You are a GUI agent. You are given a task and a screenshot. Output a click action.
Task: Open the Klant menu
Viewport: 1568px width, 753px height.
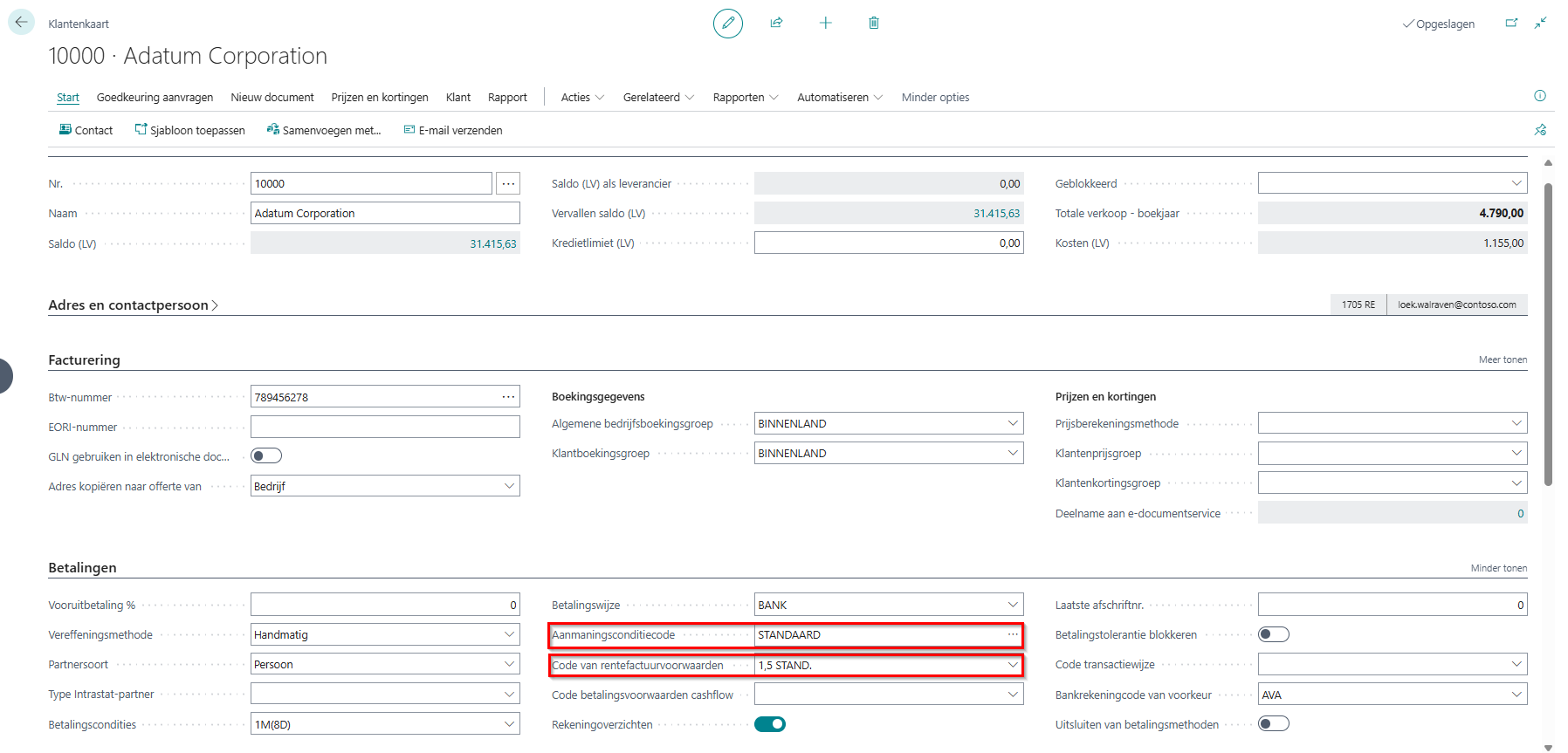458,97
